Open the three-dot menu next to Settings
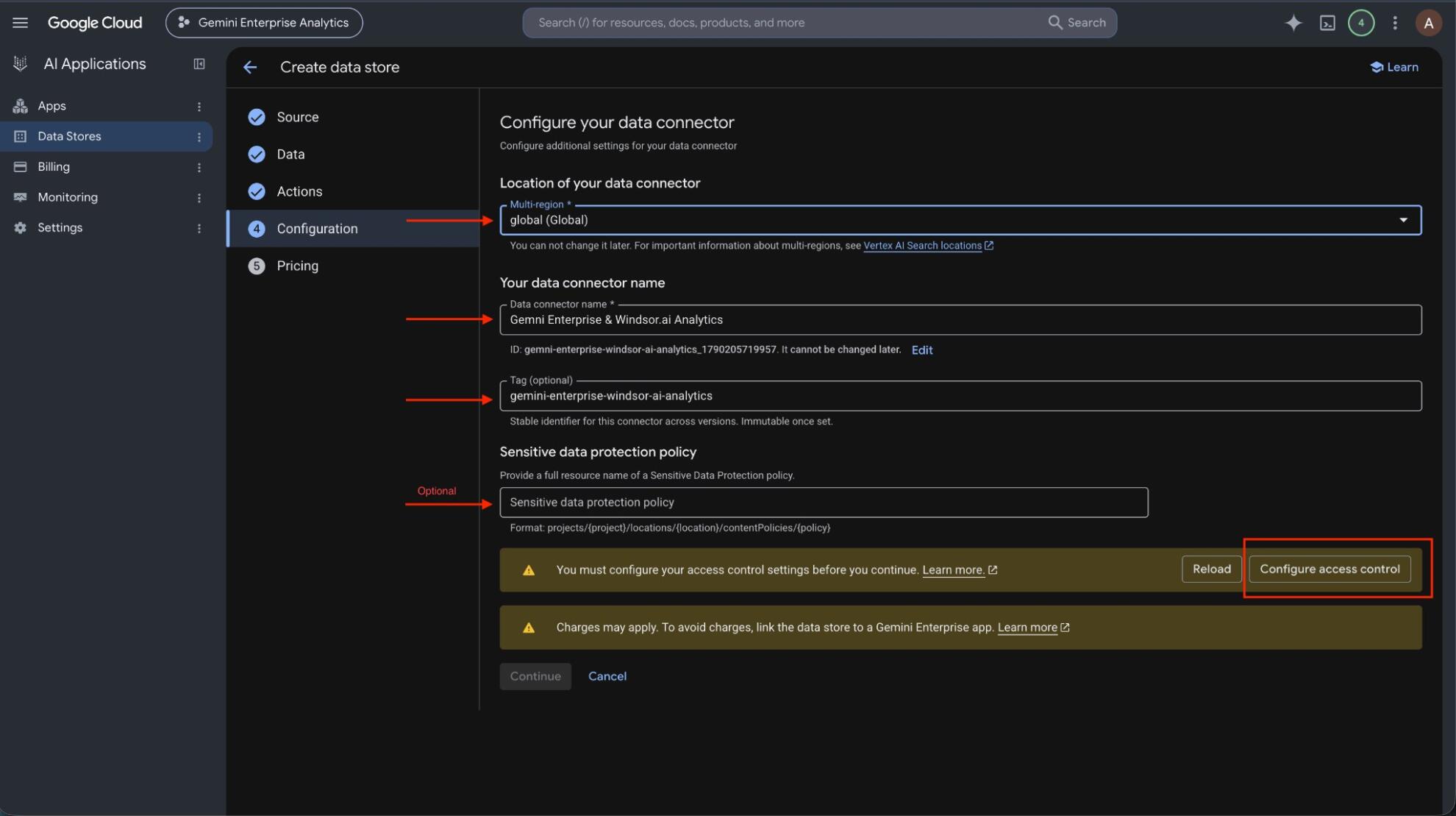The image size is (1456, 816). click(x=199, y=228)
